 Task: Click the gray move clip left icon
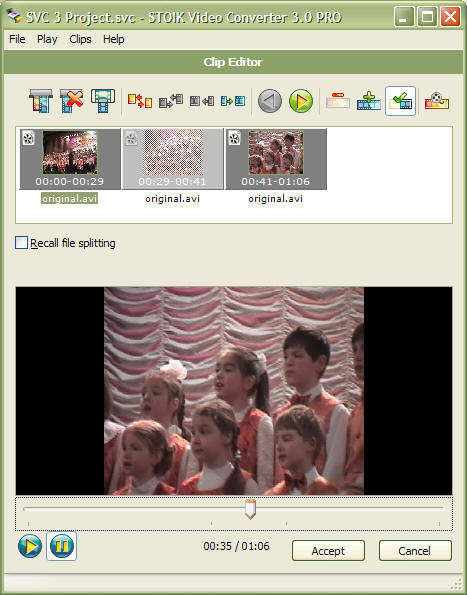(x=201, y=101)
